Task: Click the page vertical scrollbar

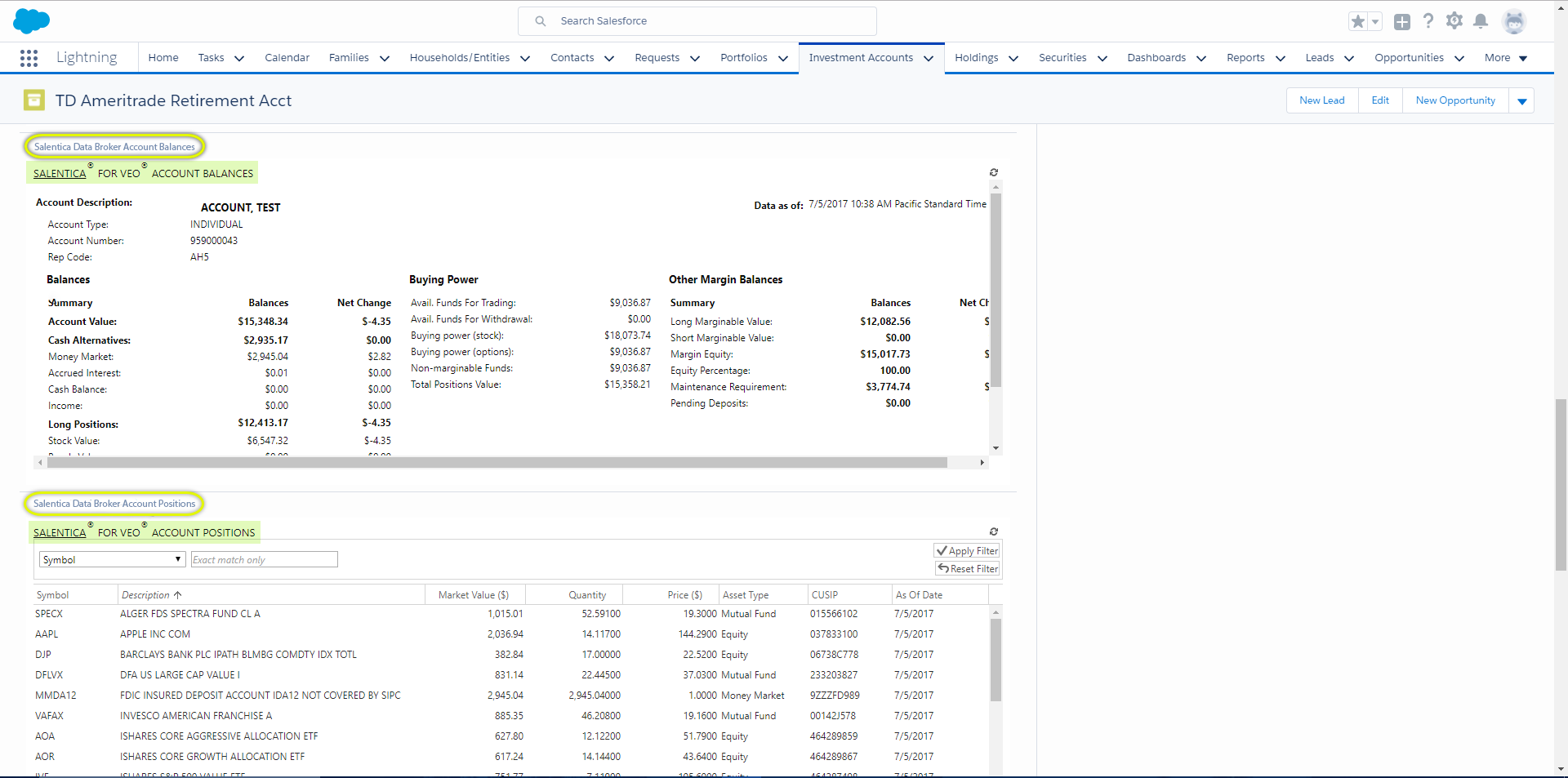Action: (1561, 484)
